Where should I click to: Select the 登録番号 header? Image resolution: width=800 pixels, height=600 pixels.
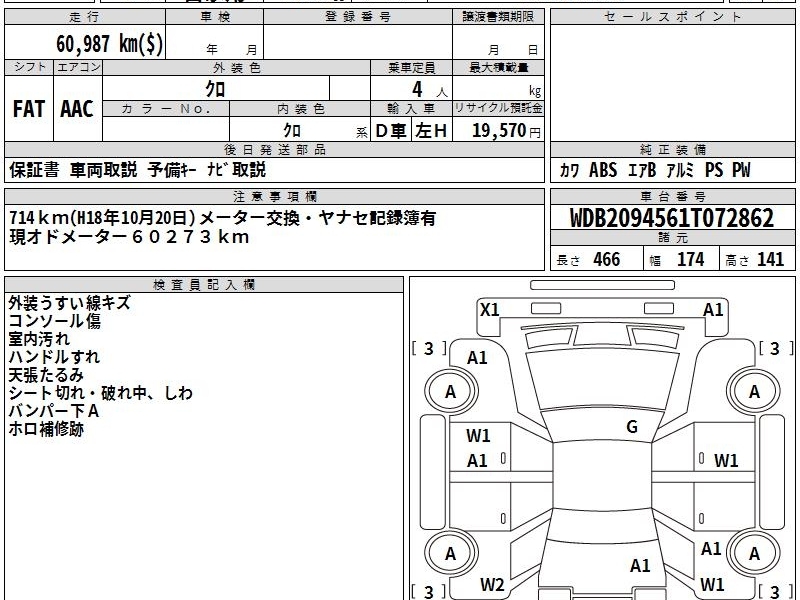[x=358, y=17]
